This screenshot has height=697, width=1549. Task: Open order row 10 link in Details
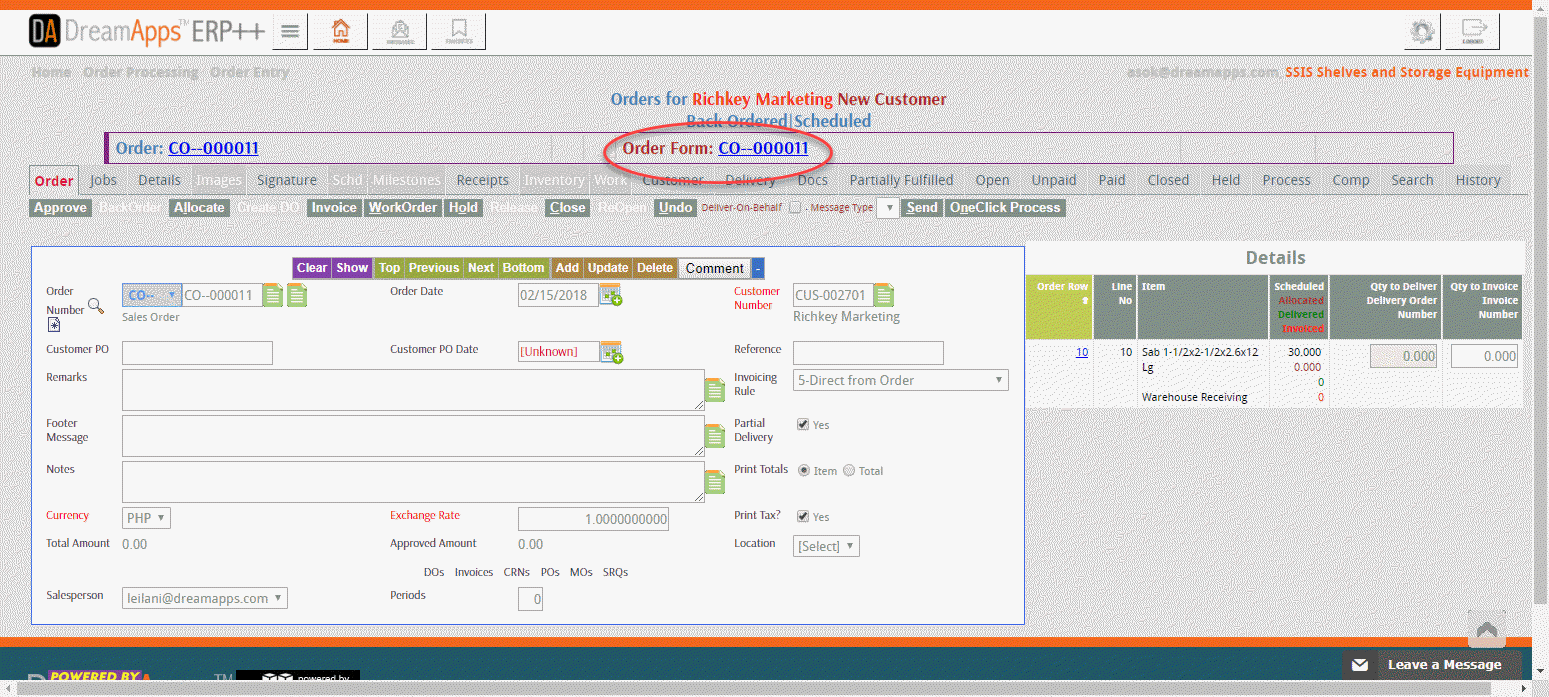(x=1082, y=352)
